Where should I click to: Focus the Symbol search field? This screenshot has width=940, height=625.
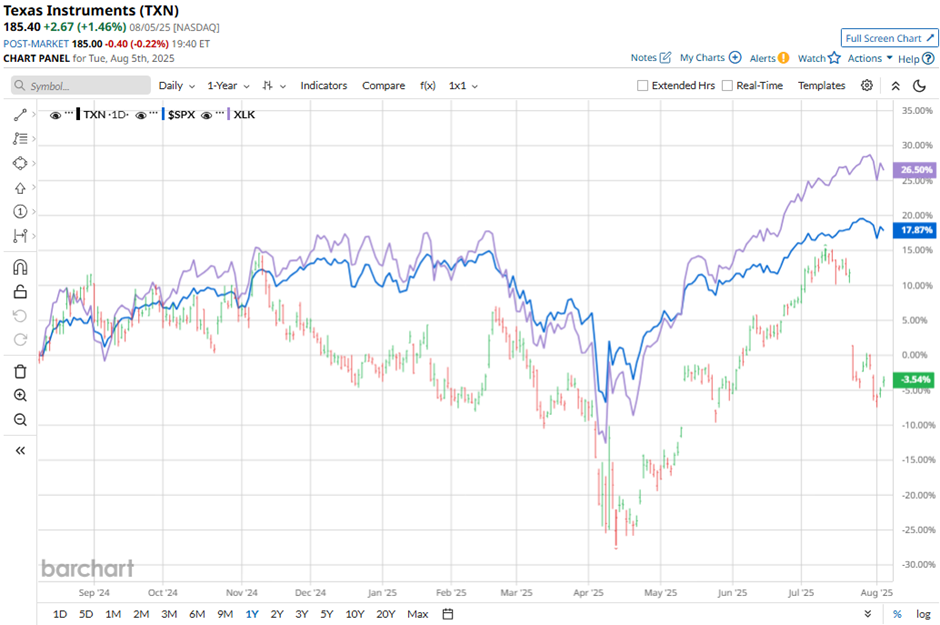(x=81, y=86)
